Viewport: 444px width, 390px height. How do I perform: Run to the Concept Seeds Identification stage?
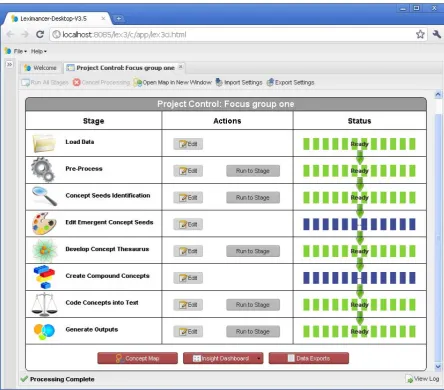point(253,198)
